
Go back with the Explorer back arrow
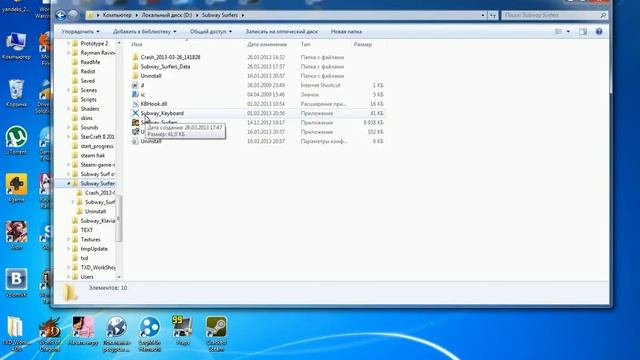60,15
